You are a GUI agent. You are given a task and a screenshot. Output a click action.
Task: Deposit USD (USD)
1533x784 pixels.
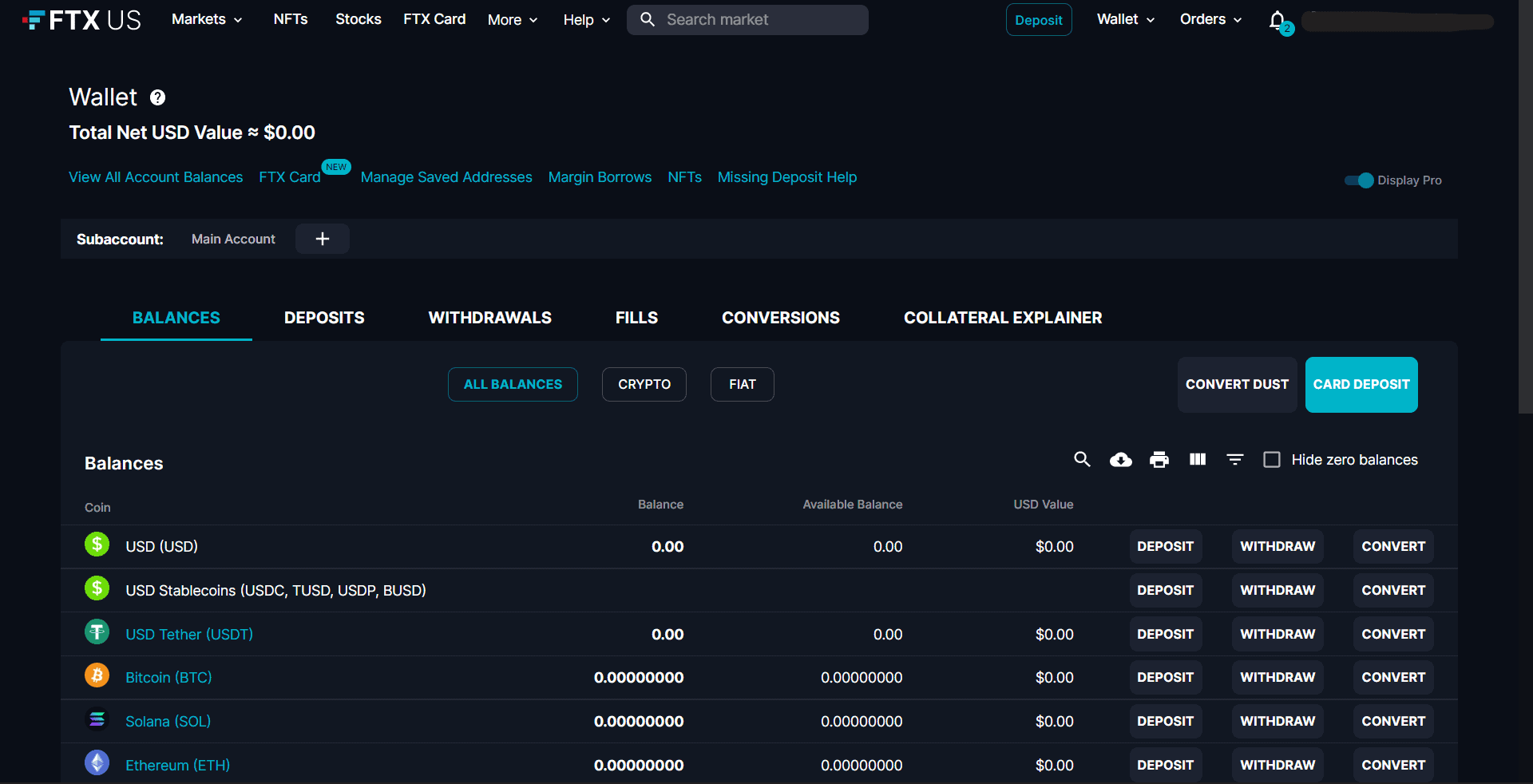point(1165,547)
